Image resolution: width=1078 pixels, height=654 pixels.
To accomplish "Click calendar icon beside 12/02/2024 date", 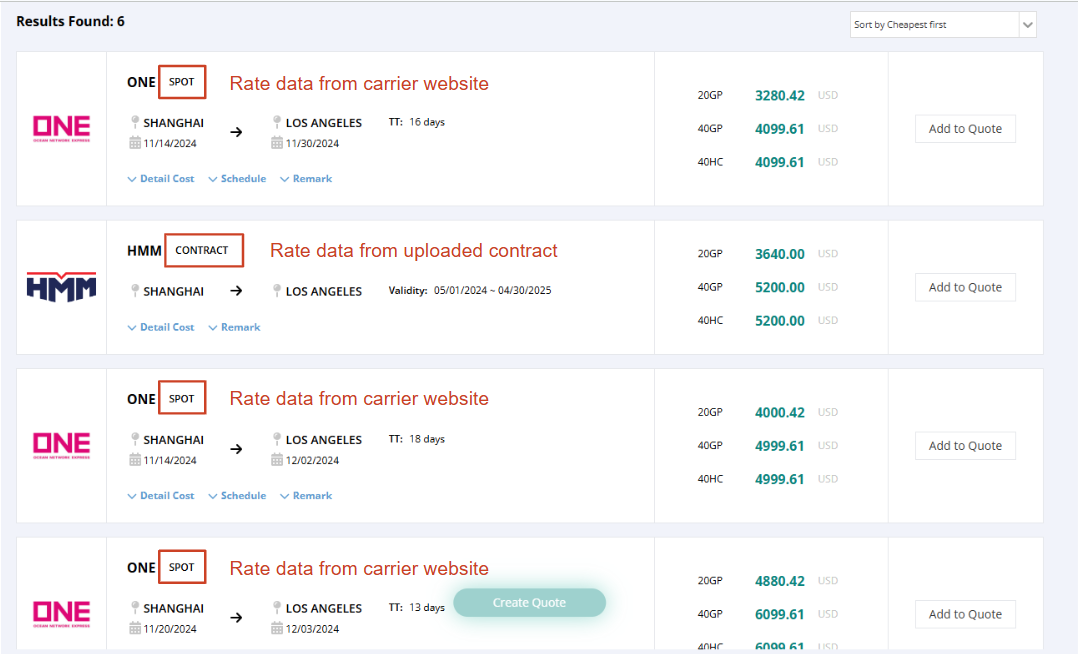I will pyautogui.click(x=277, y=460).
